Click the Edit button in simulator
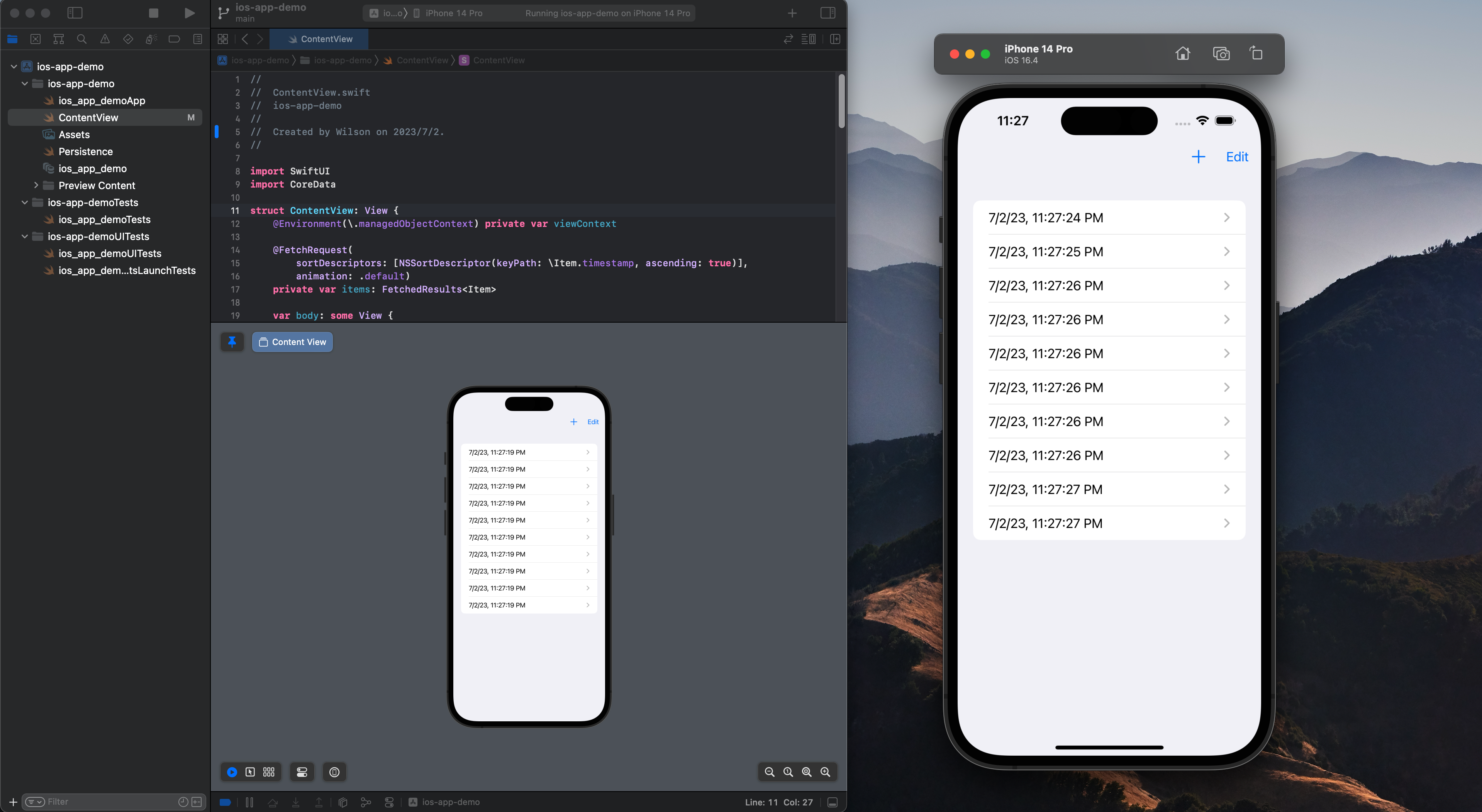This screenshot has width=1482, height=812. [x=1237, y=156]
